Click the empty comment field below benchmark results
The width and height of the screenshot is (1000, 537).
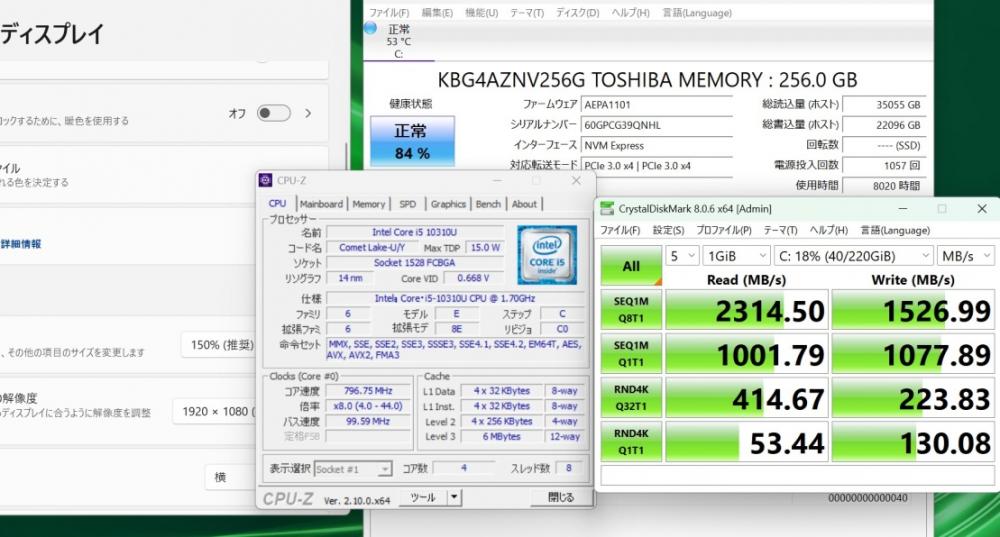(x=798, y=476)
